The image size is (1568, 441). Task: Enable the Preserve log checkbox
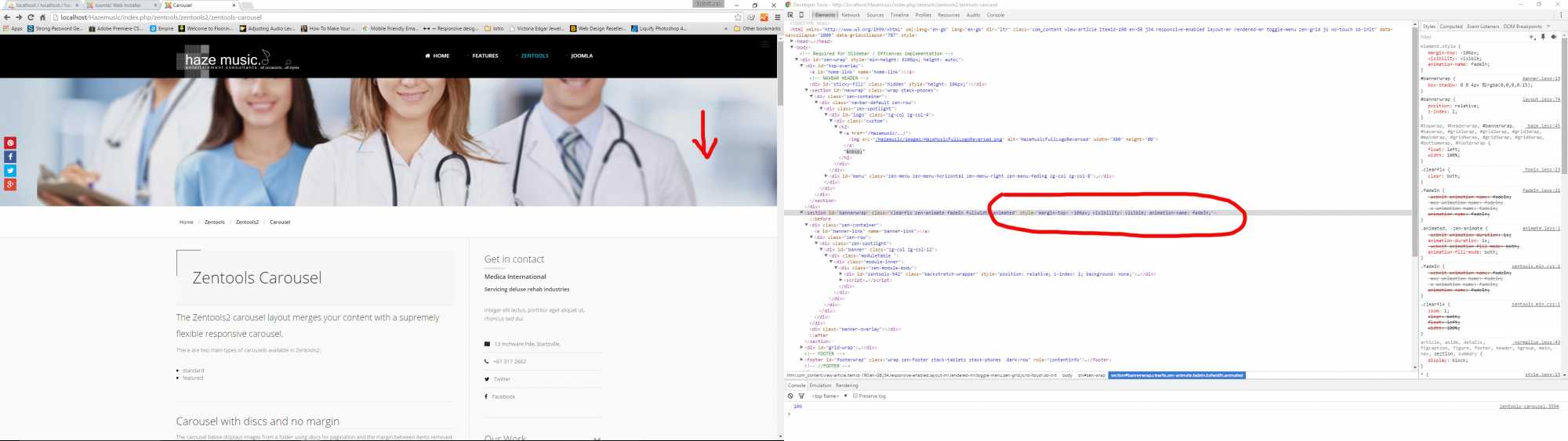[x=855, y=396]
